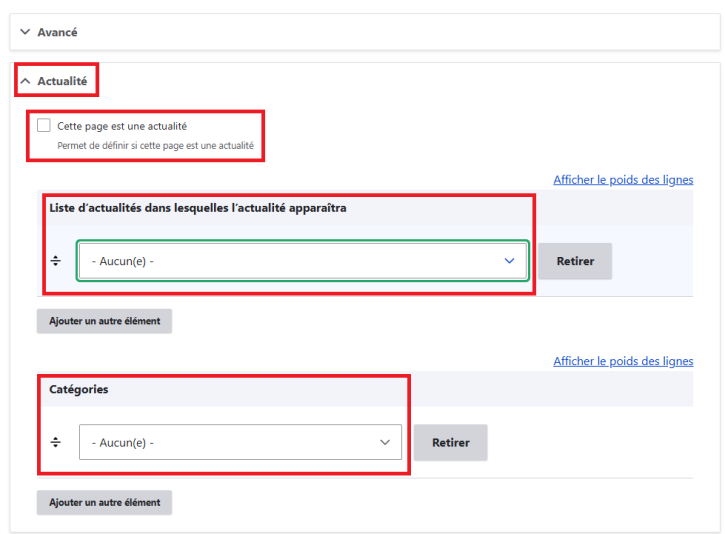This screenshot has height=534, width=725.
Task: Click Retirer next to the actualités list dropdown
Action: [x=575, y=261]
